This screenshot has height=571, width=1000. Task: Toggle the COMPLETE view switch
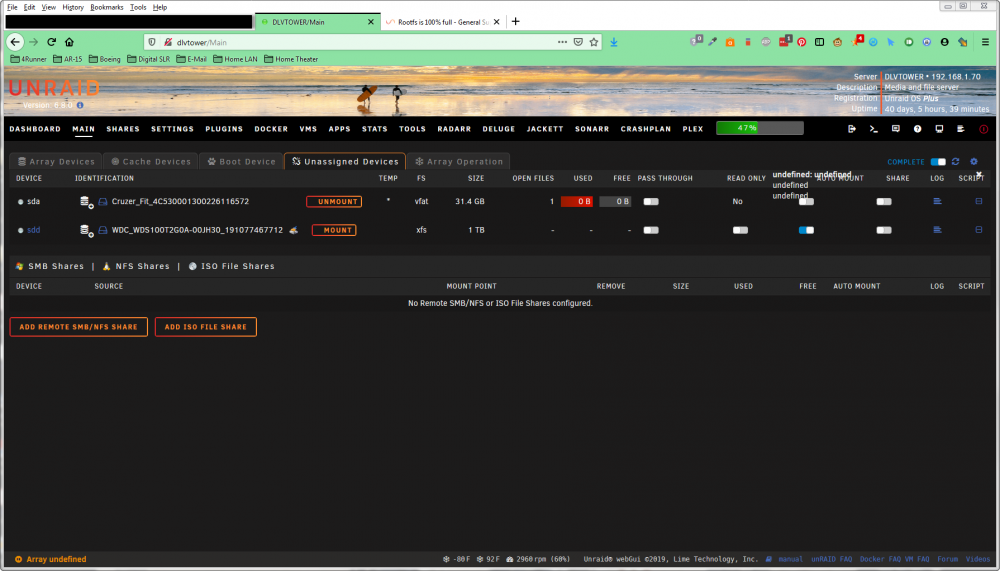coord(938,162)
